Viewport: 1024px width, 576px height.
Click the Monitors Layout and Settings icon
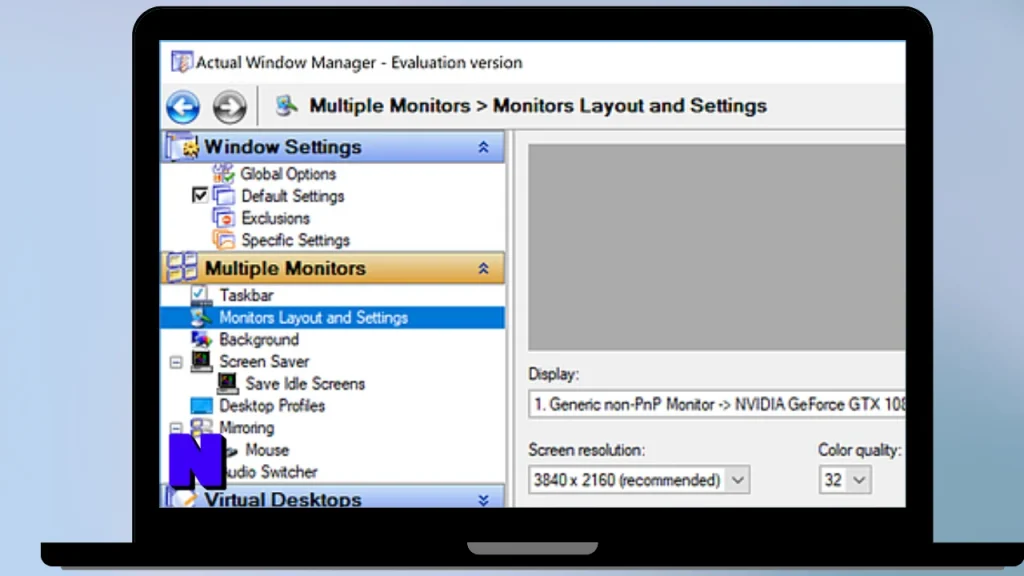(x=201, y=317)
